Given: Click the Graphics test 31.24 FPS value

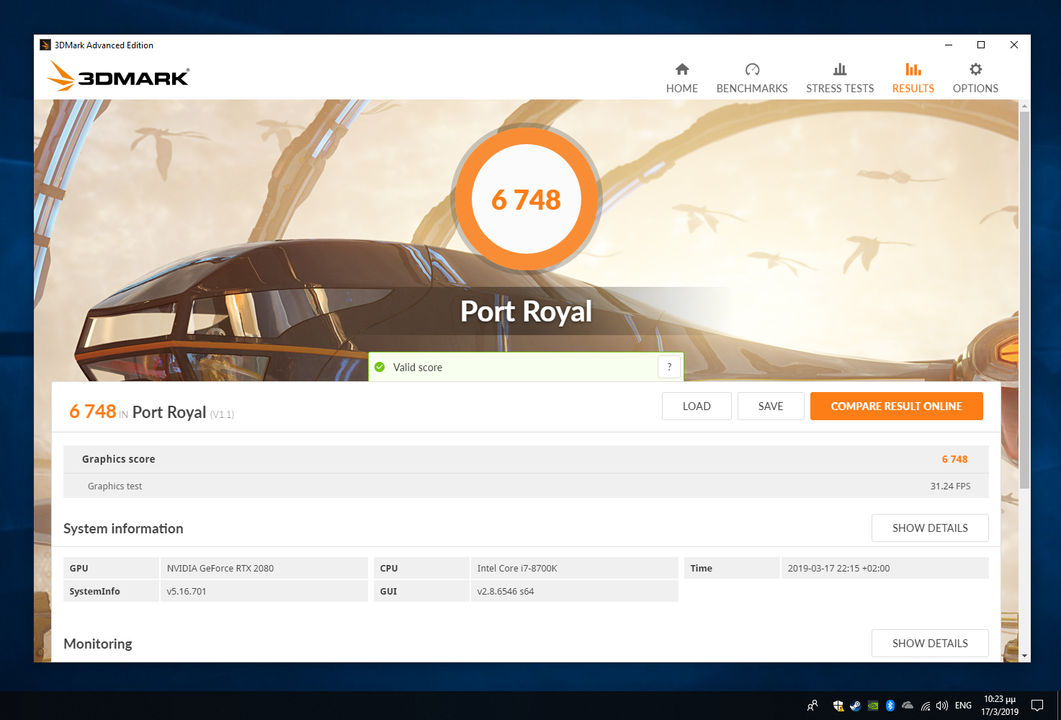Looking at the screenshot, I should [x=950, y=486].
